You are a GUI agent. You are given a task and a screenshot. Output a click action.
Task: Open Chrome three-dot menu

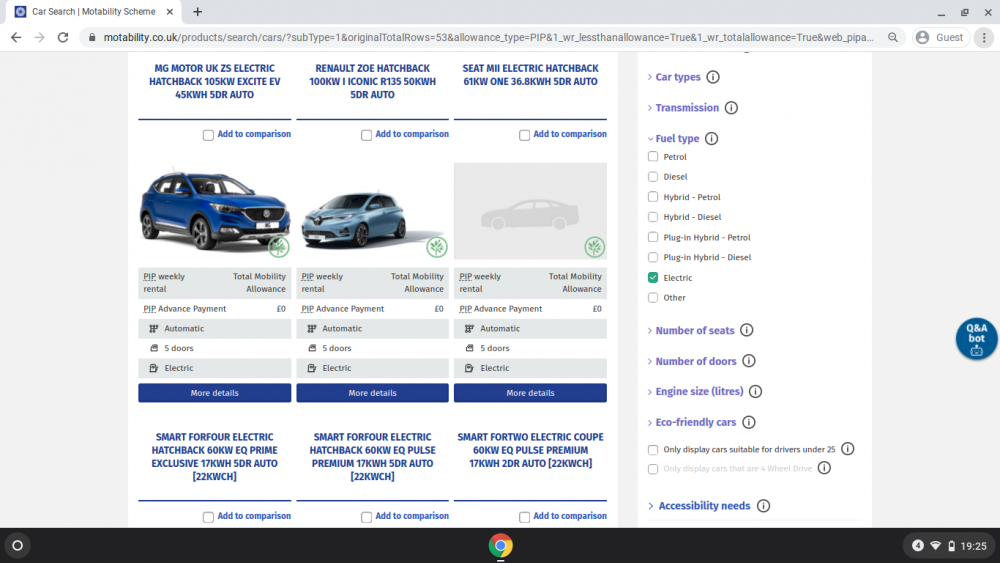click(984, 38)
